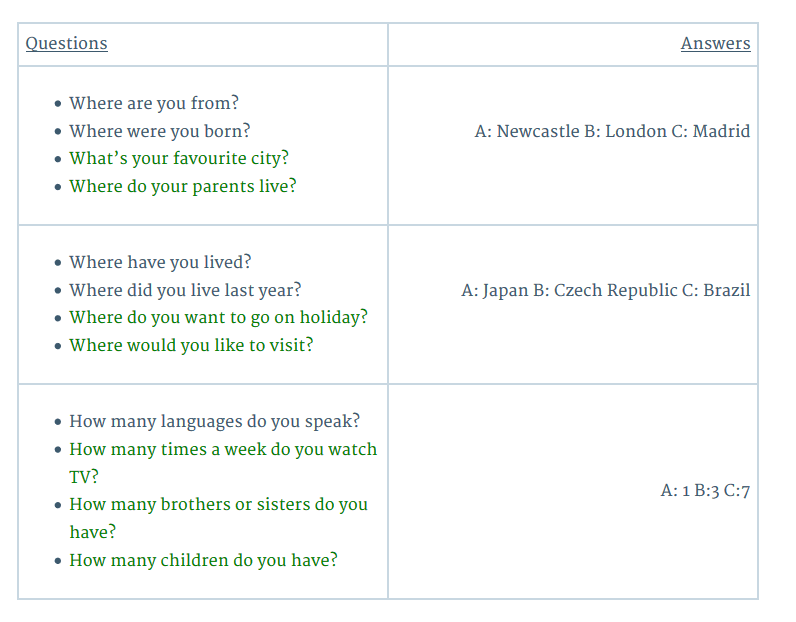The image size is (796, 622).
Task: Click the Japan answer option
Action: tap(505, 290)
